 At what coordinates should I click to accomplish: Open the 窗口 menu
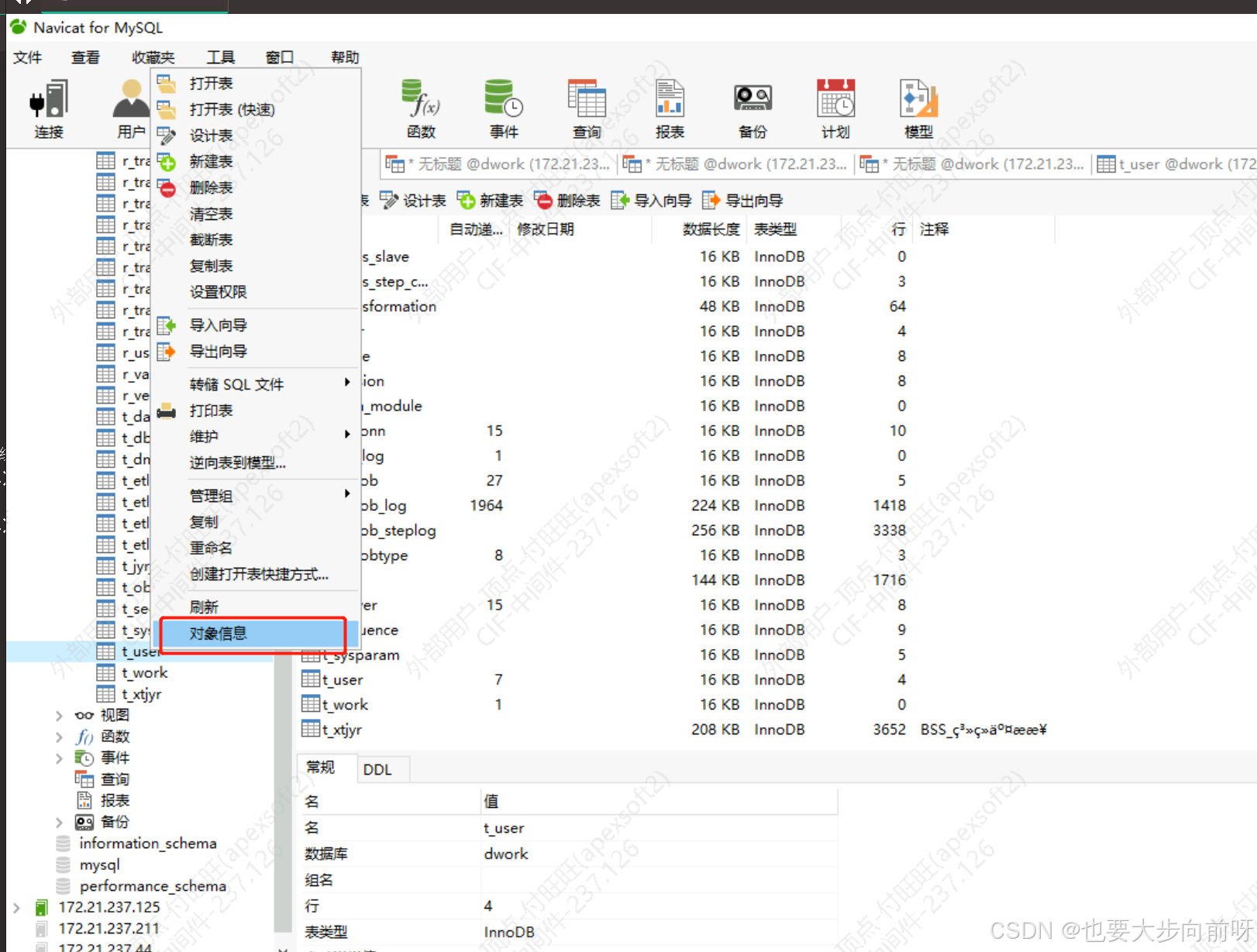pos(280,57)
